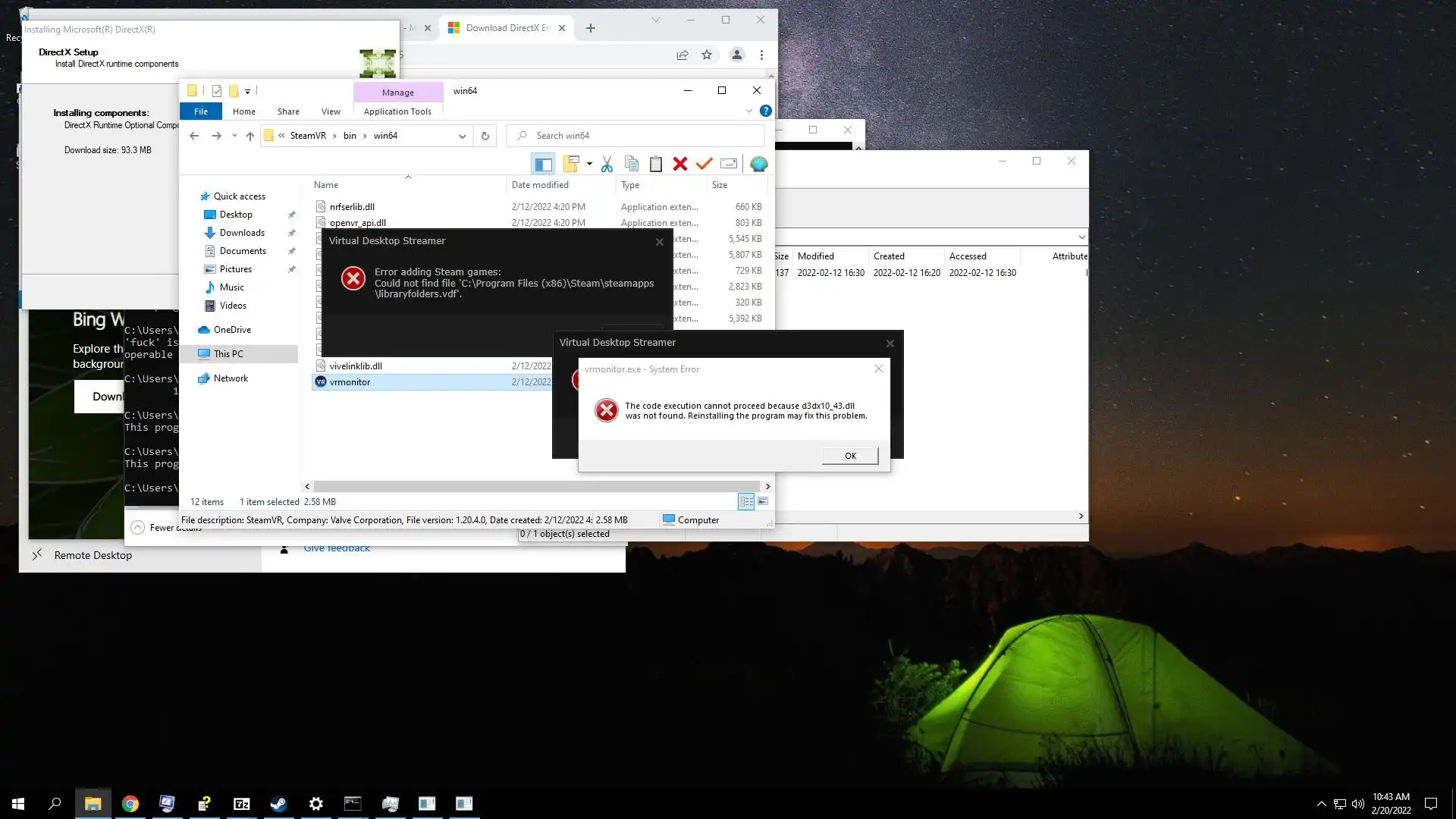The width and height of the screenshot is (1456, 819).
Task: Click the shell globe toolbar icon
Action: click(758, 164)
